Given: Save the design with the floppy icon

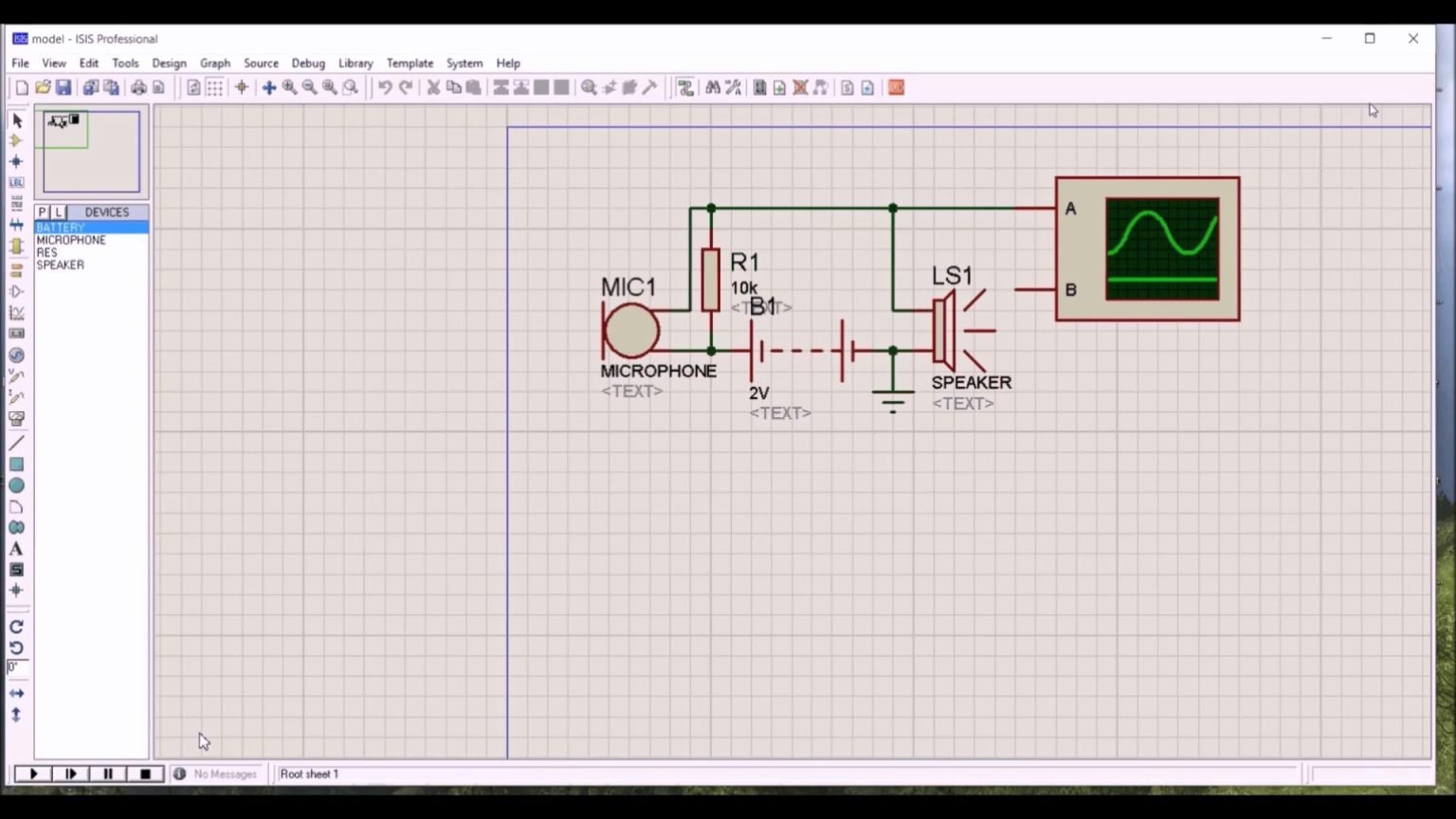Looking at the screenshot, I should 64,87.
